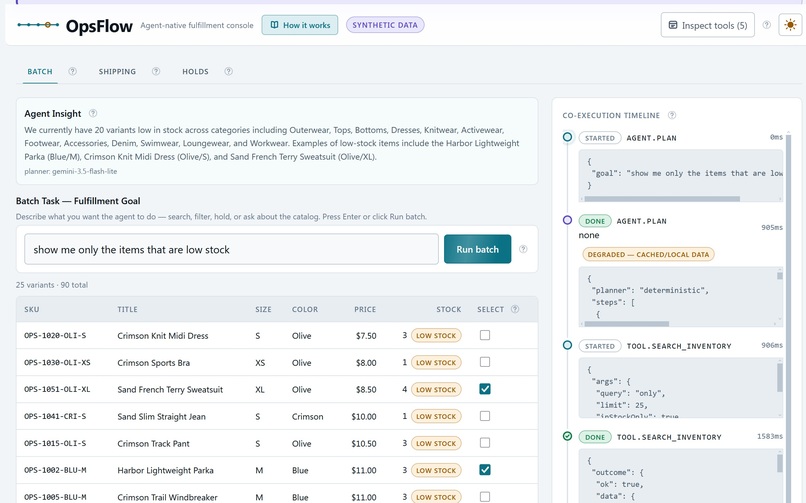
Task: Click done TOOL.SEARCH_INVENTORY checkmark marker
Action: (567, 436)
